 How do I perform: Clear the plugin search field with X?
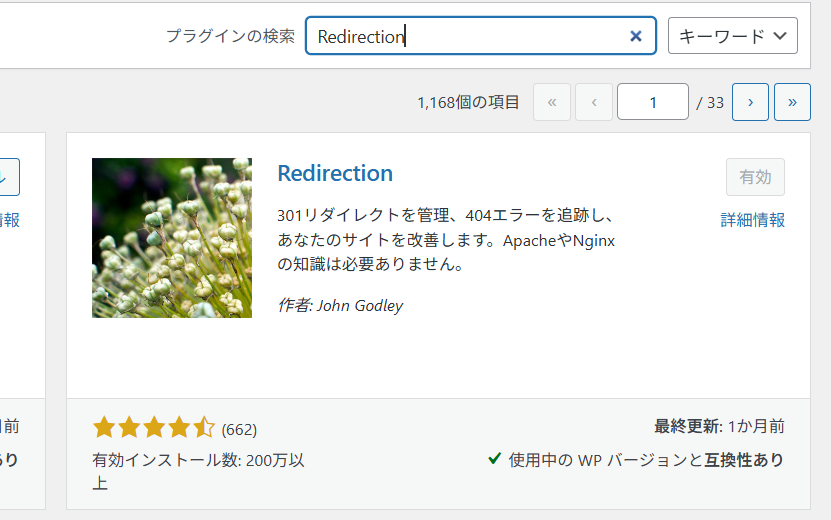(x=635, y=36)
